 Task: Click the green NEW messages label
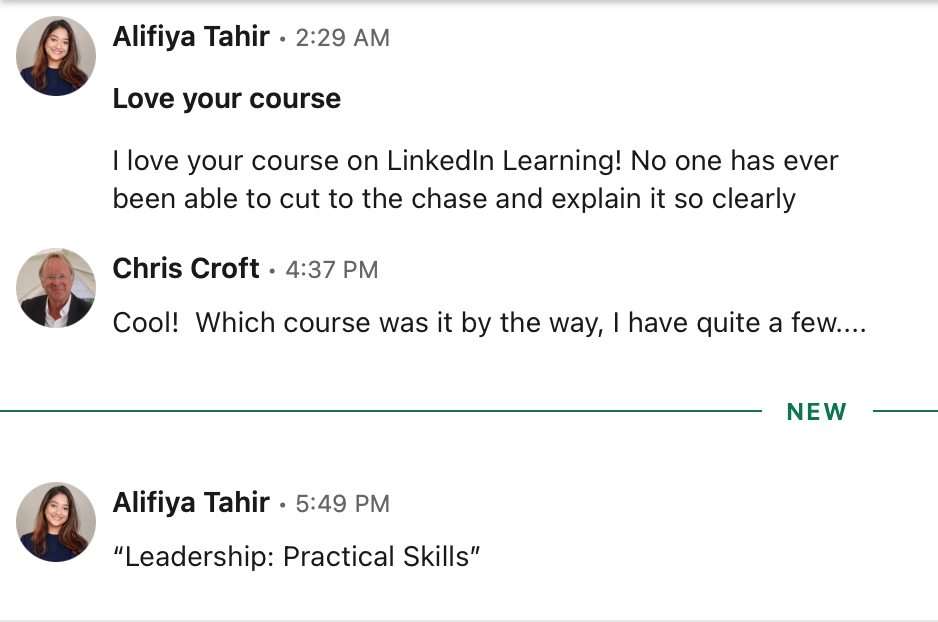pos(816,412)
